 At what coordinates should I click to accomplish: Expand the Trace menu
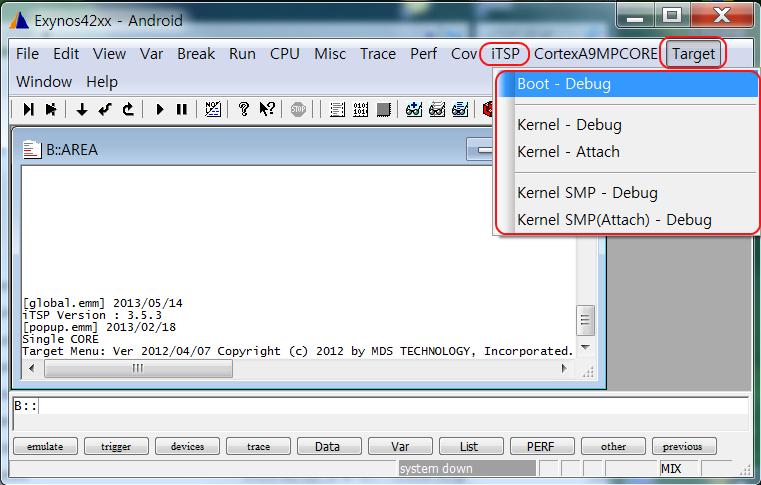377,54
